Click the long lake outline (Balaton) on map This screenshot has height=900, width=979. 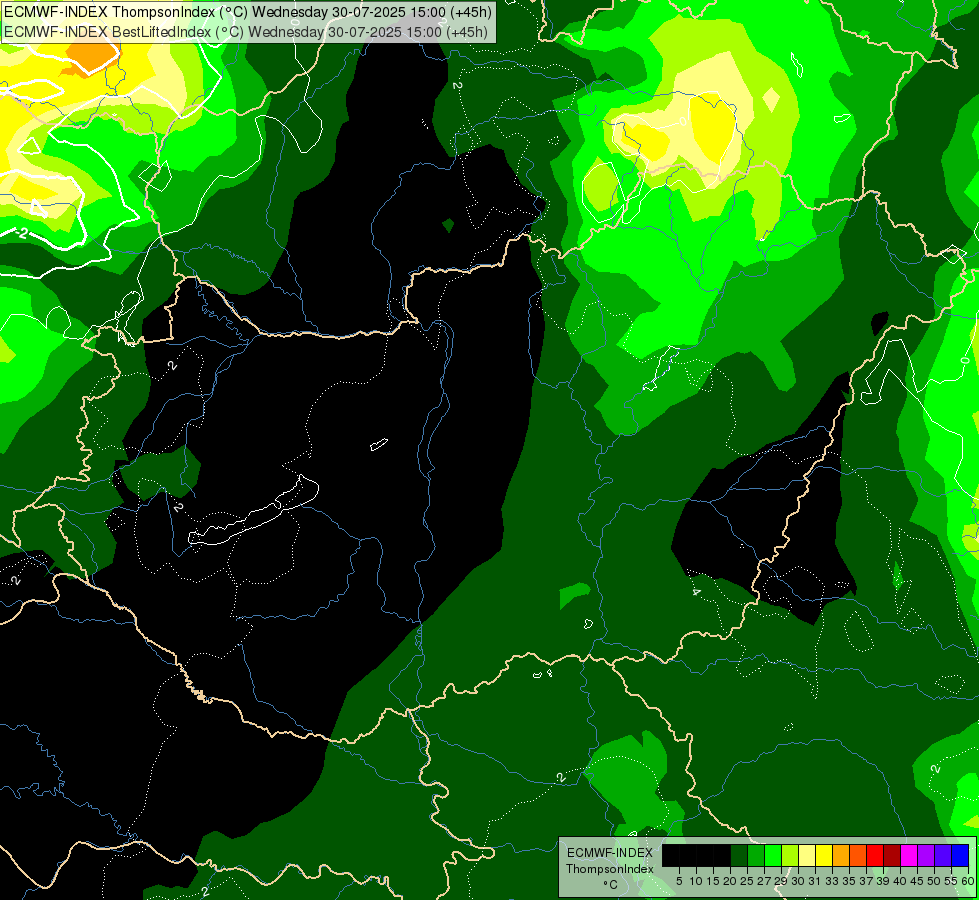pyautogui.click(x=253, y=510)
